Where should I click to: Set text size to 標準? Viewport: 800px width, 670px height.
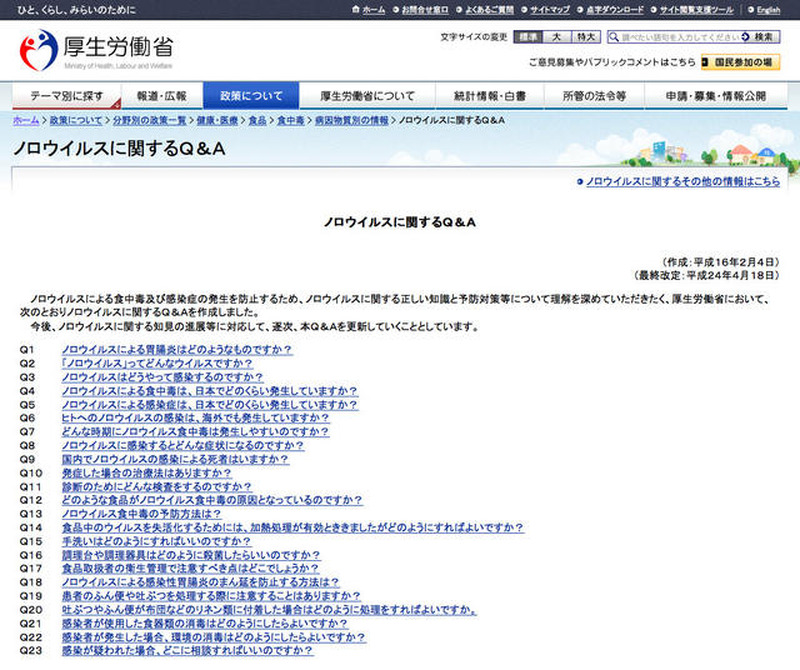coord(527,37)
